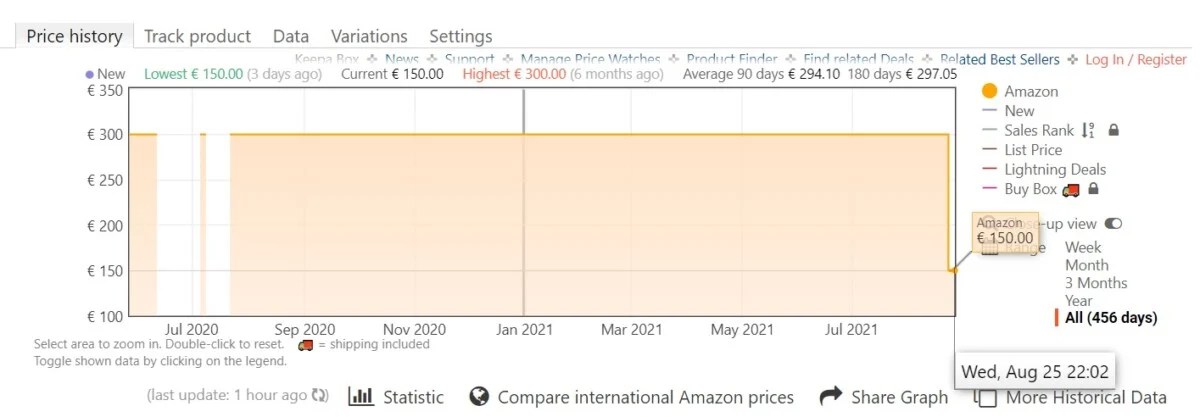Screen dimensions: 1200x417
Task: Click the refresh icon beside last update
Action: point(320,396)
